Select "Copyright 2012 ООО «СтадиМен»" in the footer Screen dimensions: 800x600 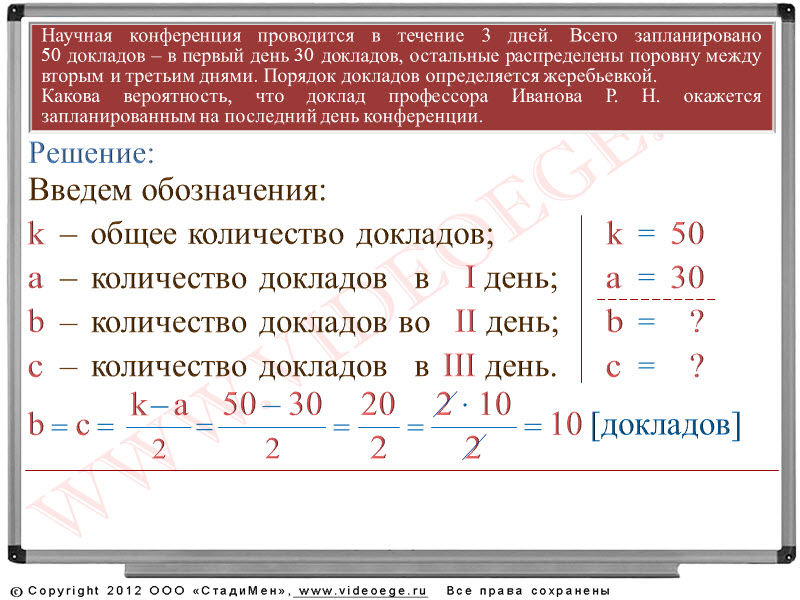159,591
